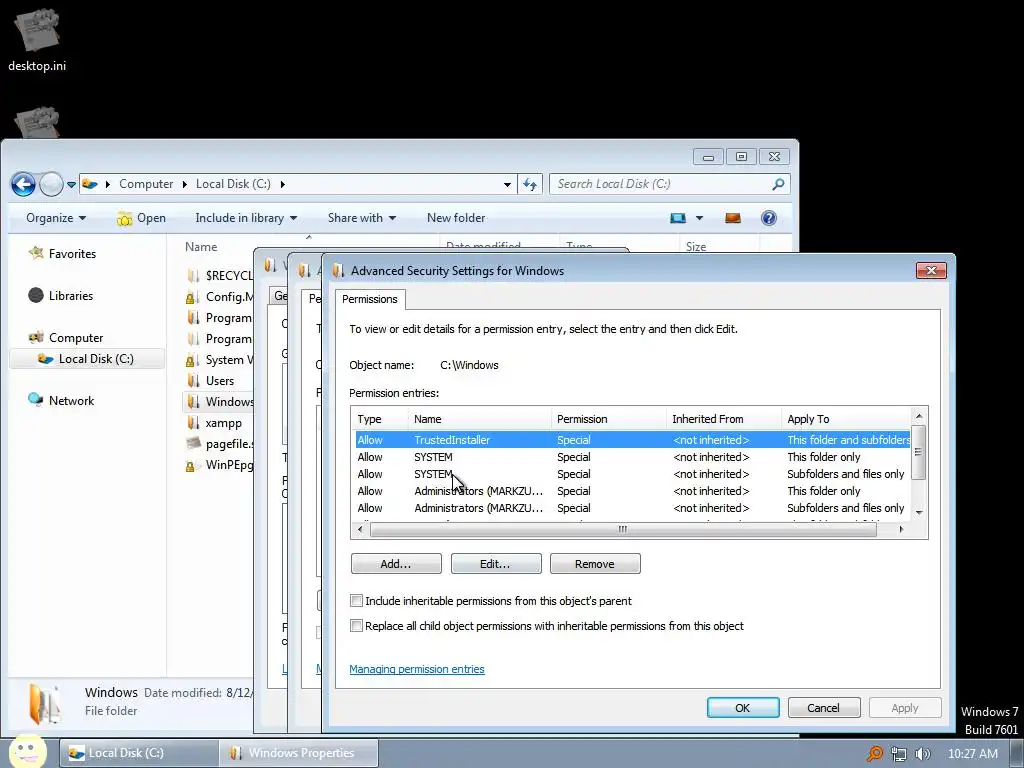Click permission list scroll up arrow
Viewport: 1024px width, 768px height.
tap(919, 416)
